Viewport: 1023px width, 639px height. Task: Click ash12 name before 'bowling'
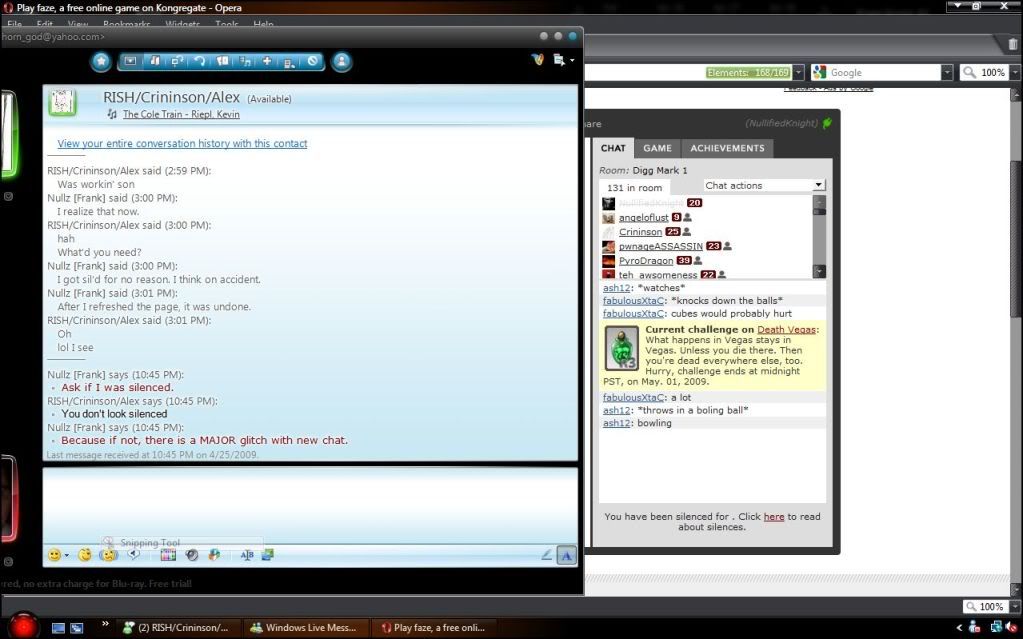point(616,423)
